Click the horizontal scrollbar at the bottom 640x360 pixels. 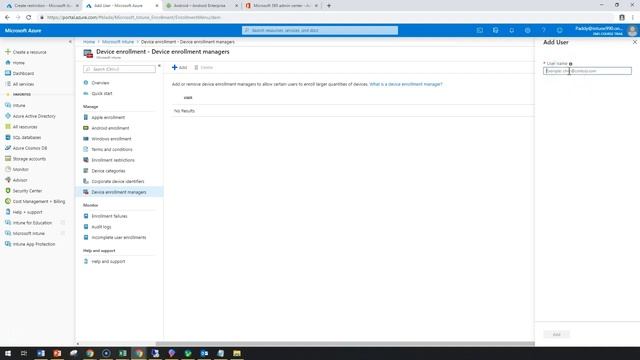(345, 344)
